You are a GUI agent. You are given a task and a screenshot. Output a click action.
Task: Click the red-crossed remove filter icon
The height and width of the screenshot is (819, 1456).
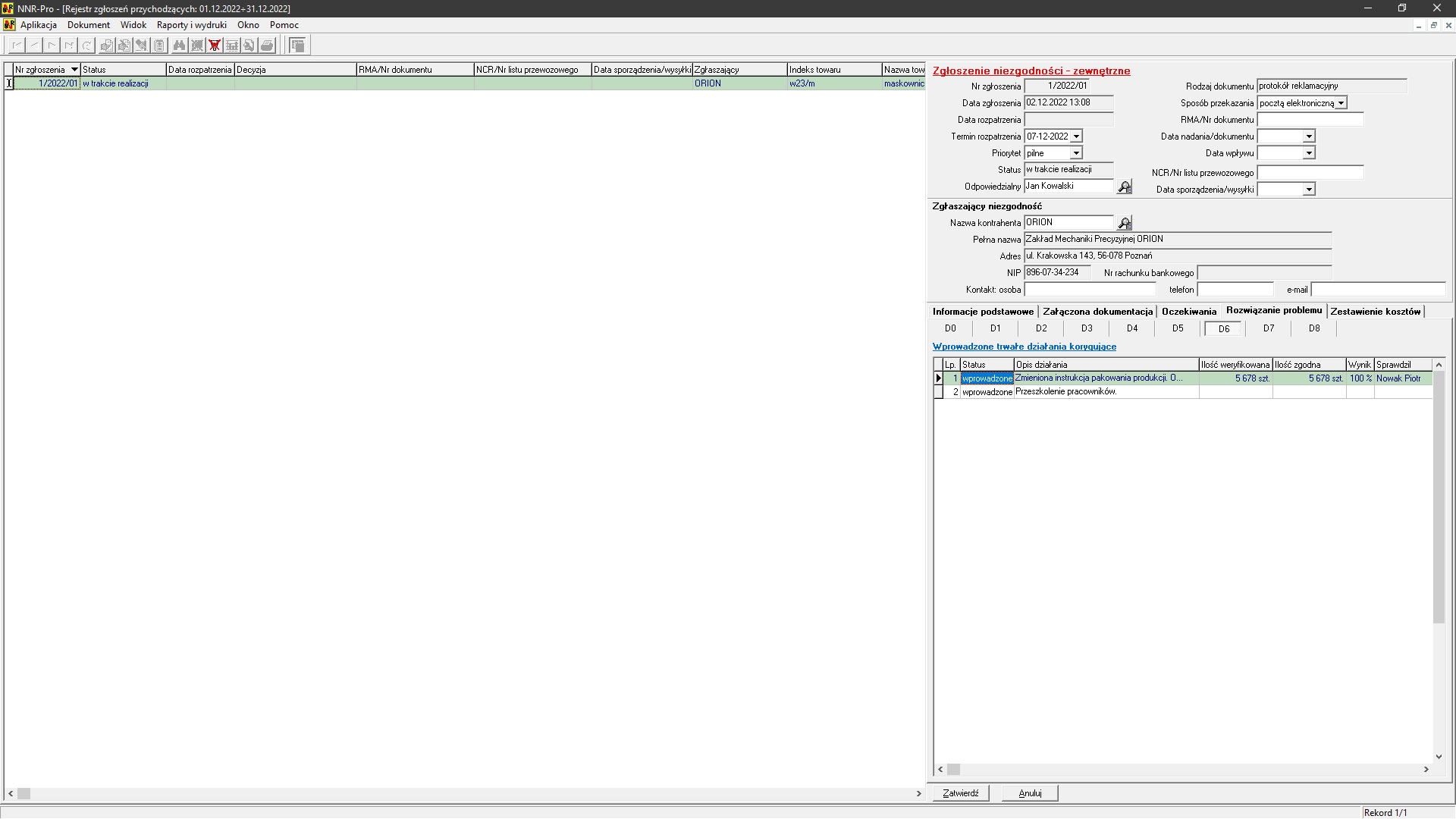click(x=215, y=45)
